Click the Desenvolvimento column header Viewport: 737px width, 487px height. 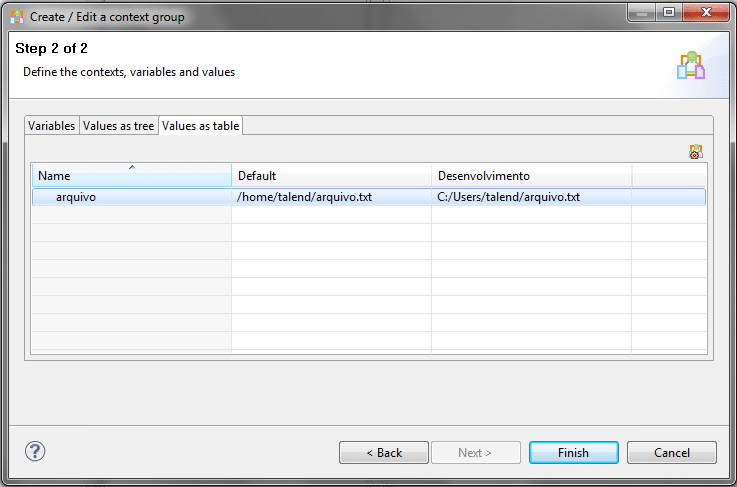coord(531,176)
